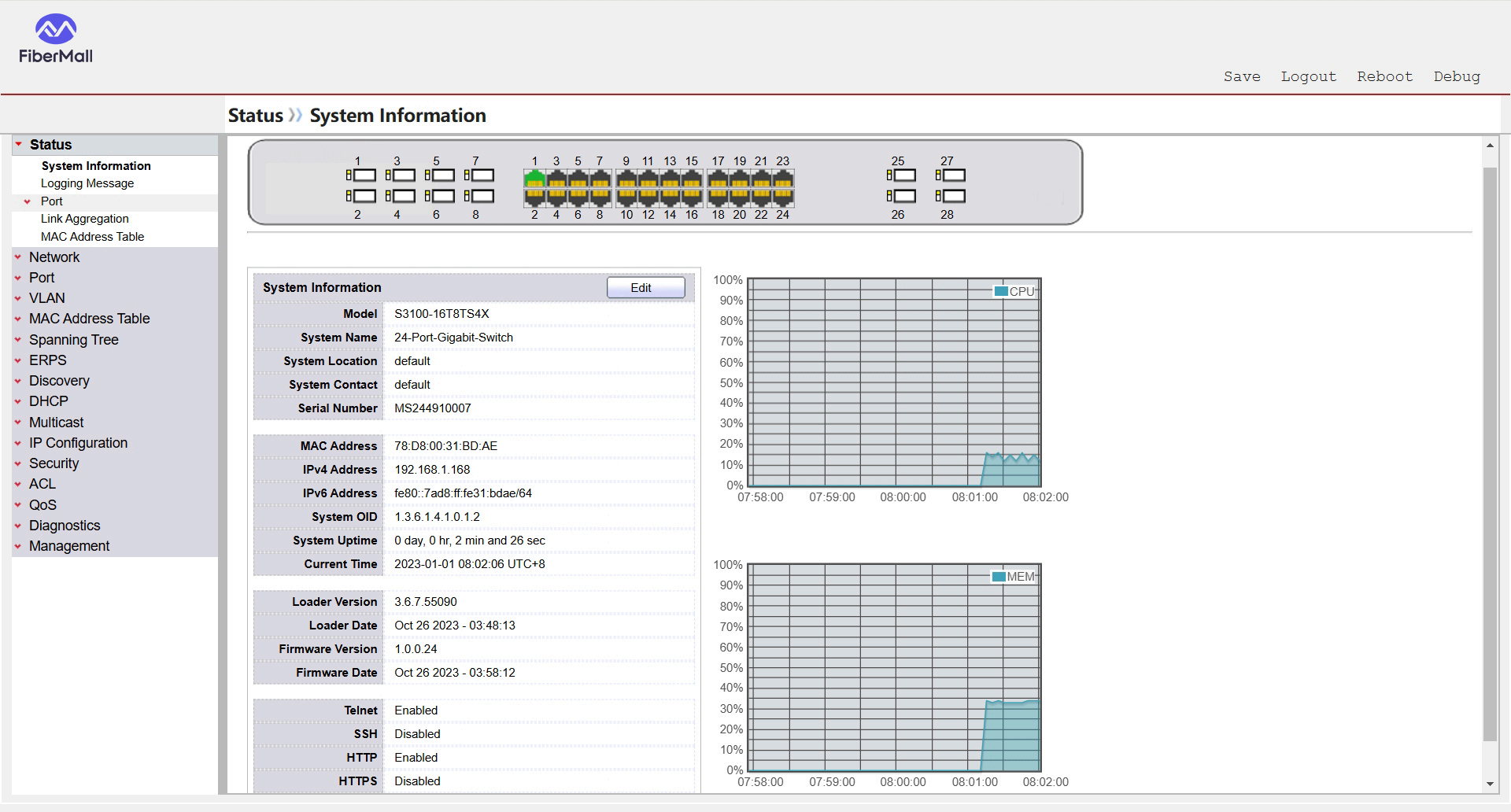Click the Save link in header
The width and height of the screenshot is (1511, 812).
pyautogui.click(x=1241, y=76)
